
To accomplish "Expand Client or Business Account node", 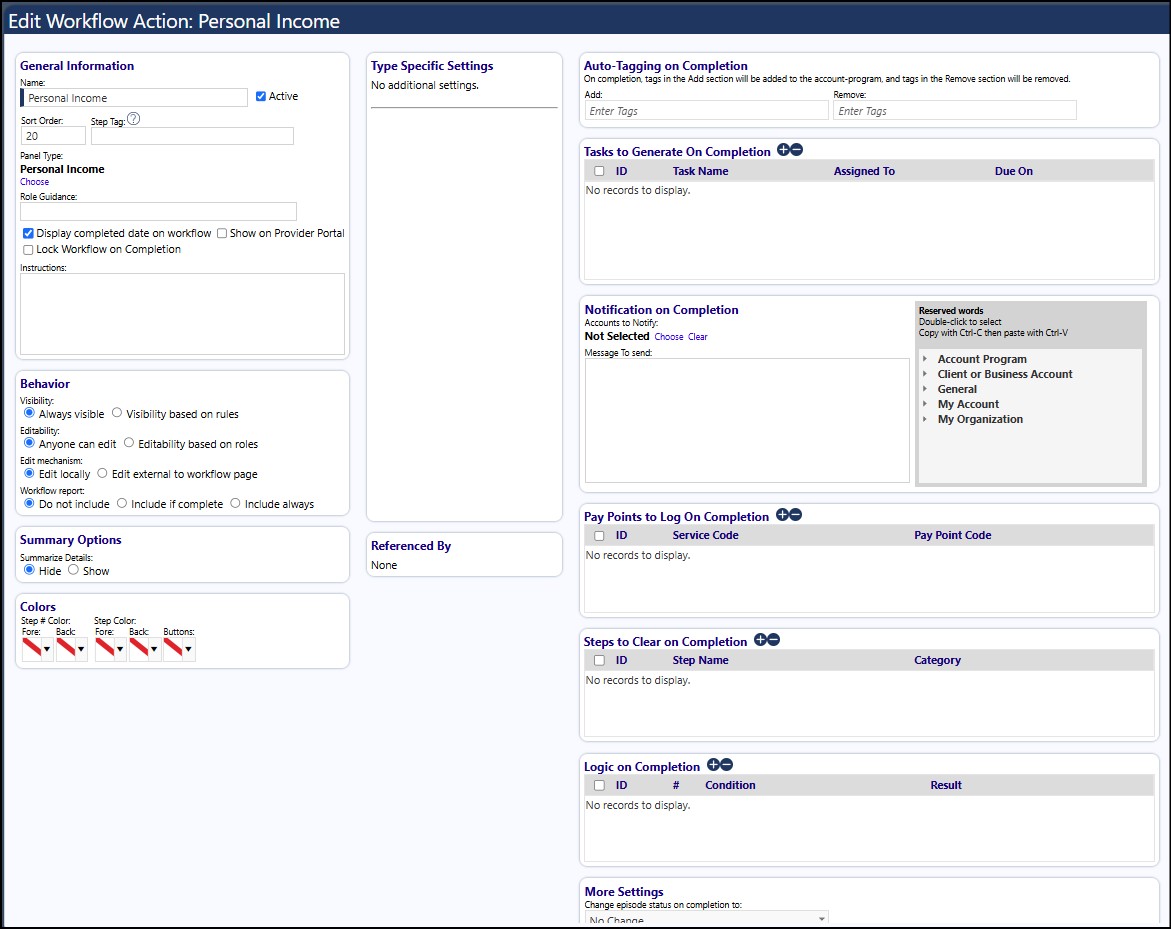I will click(x=925, y=374).
